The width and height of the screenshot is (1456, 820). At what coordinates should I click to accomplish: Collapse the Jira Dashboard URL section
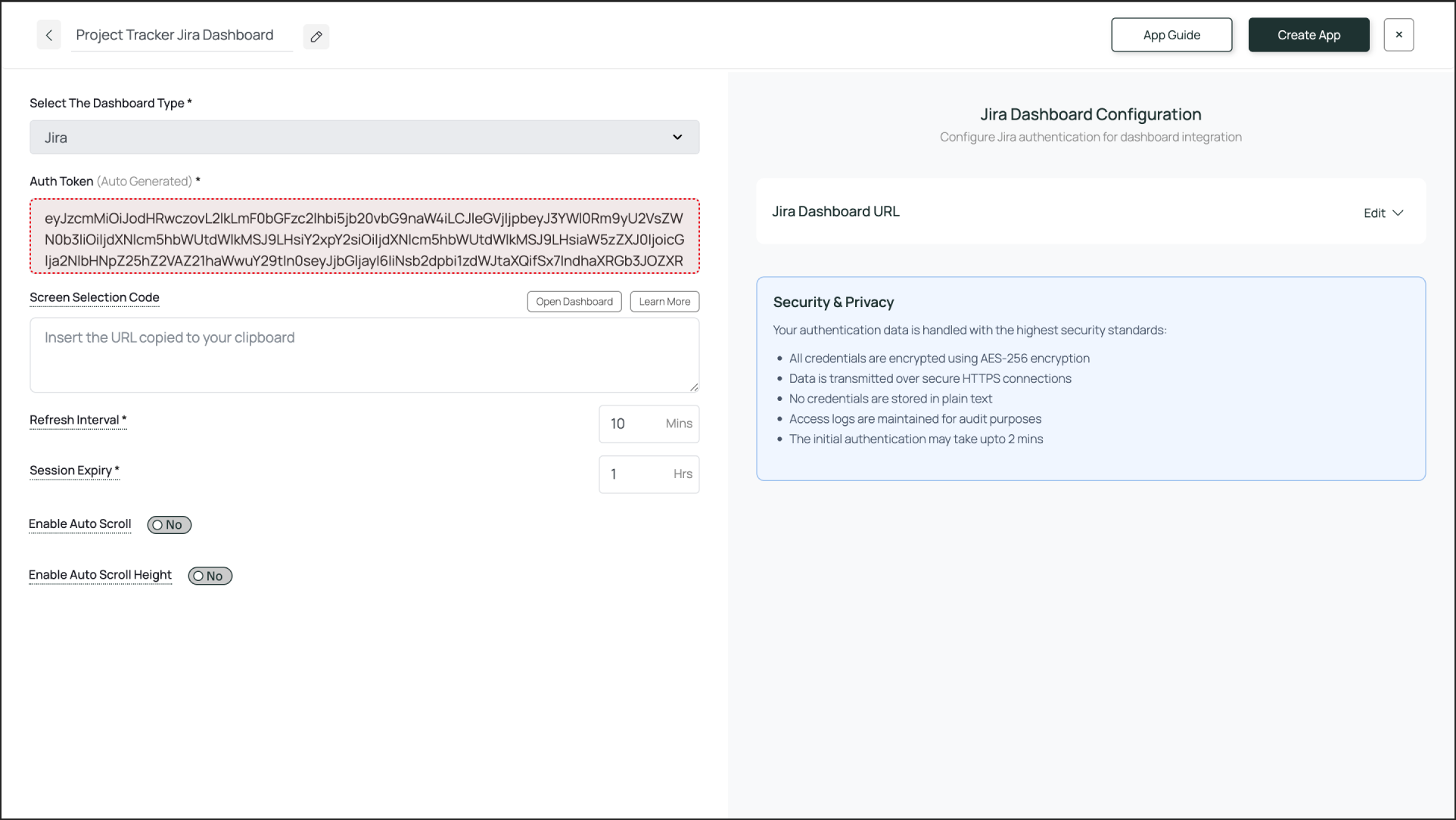1397,213
